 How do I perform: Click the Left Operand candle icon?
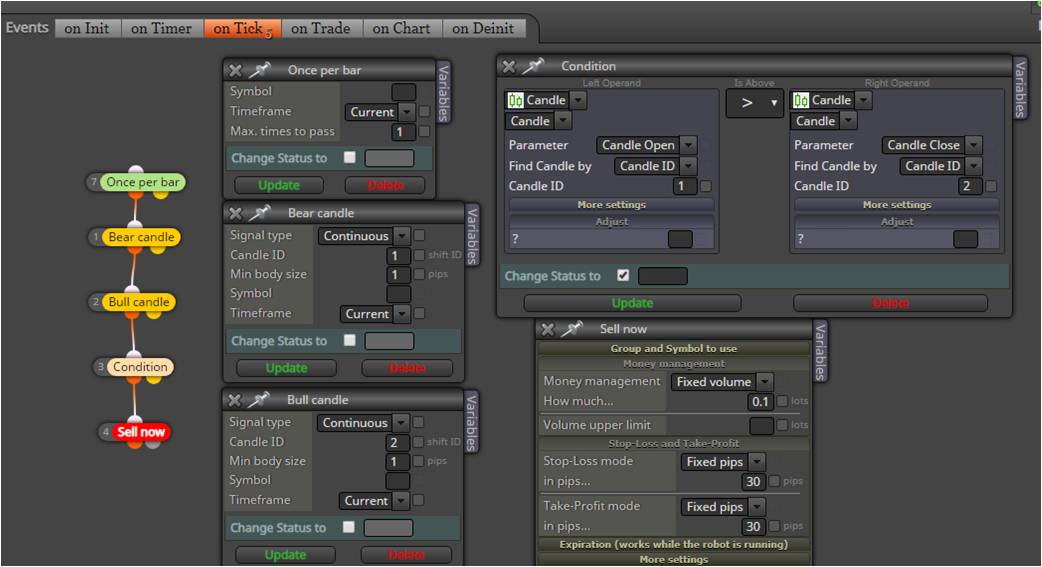(x=516, y=100)
